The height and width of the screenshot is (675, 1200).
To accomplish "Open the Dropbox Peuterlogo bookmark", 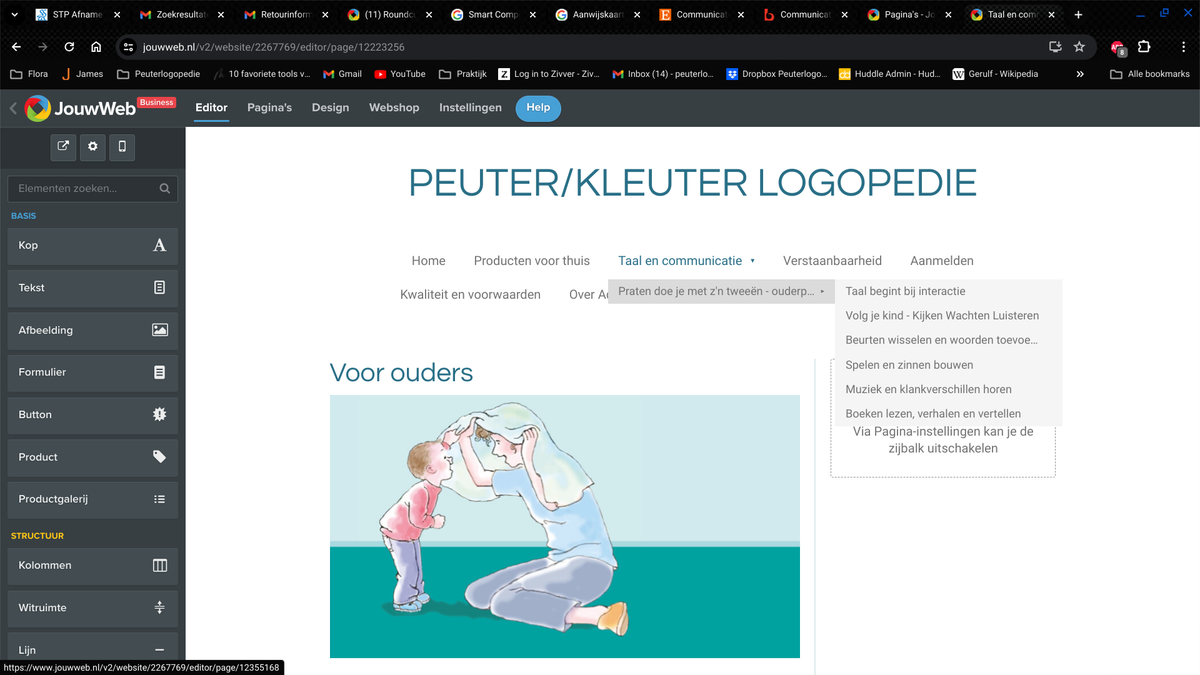I will point(777,74).
